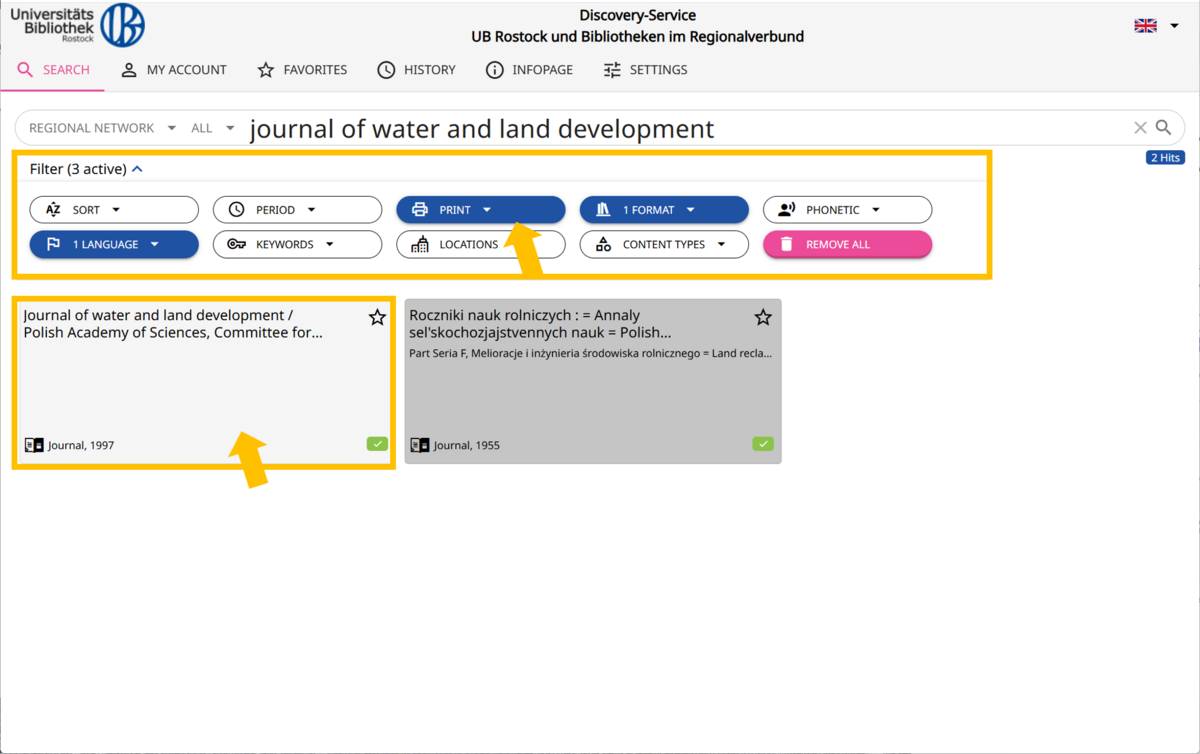Clear the search query with X icon
This screenshot has width=1200, height=754.
point(1140,128)
